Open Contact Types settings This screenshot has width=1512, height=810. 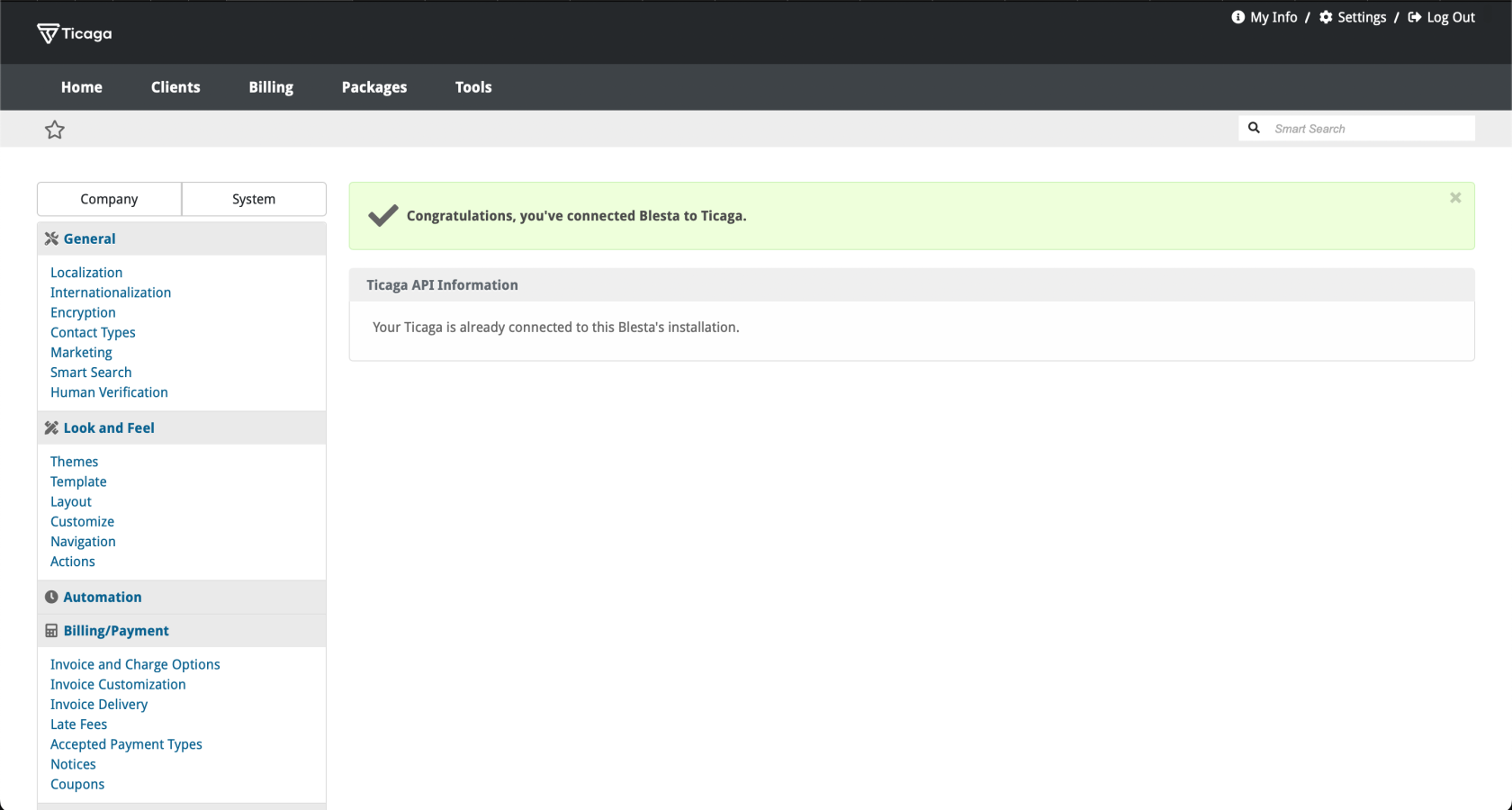pyautogui.click(x=93, y=332)
